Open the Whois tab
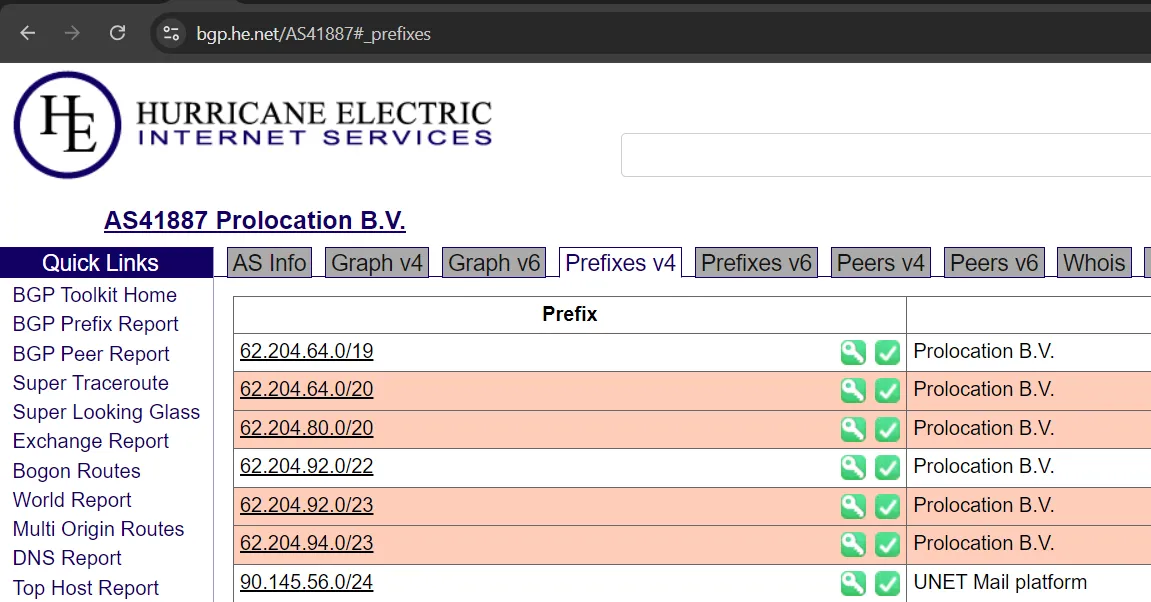The height and width of the screenshot is (602, 1151). tap(1094, 263)
